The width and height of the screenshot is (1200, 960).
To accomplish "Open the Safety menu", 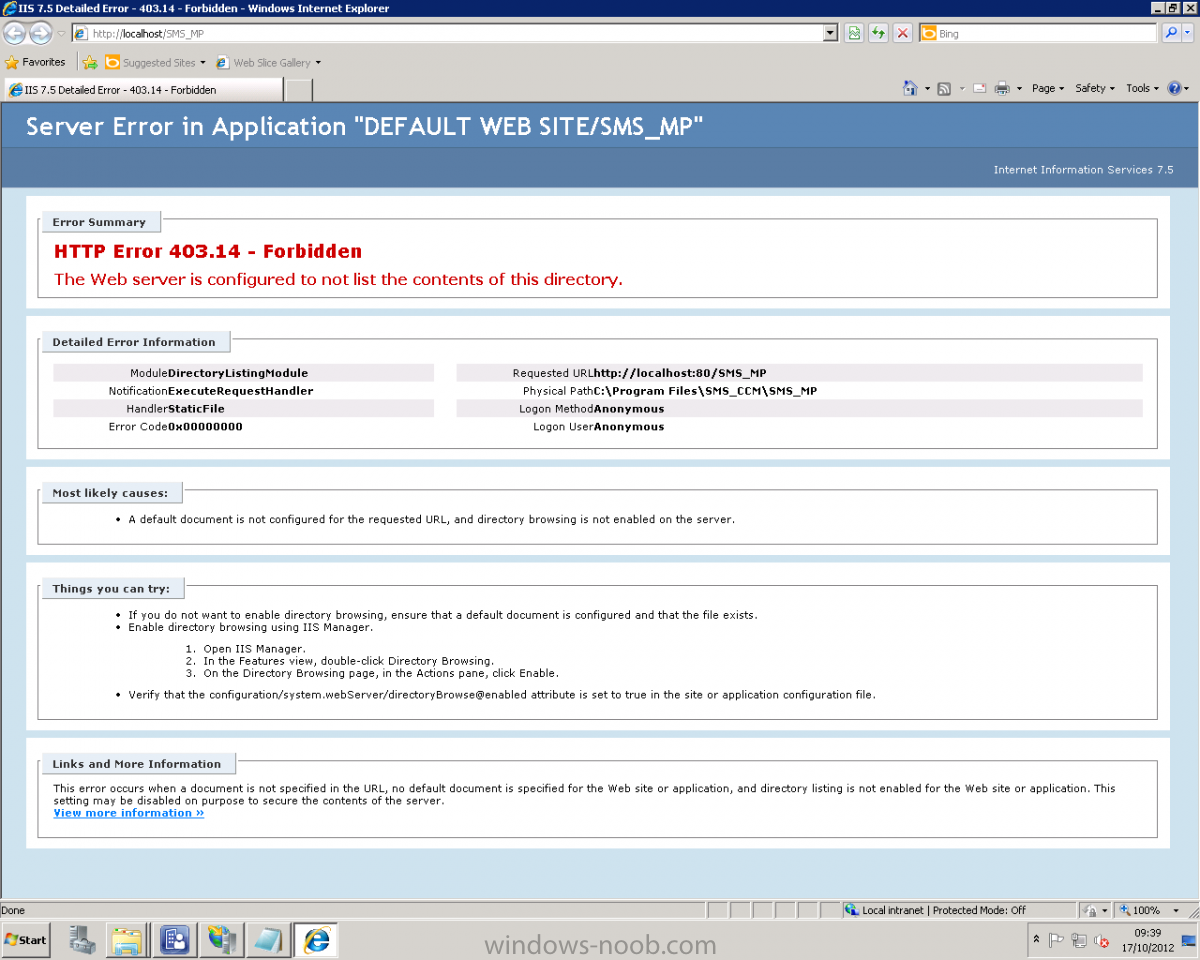I will (1095, 88).
